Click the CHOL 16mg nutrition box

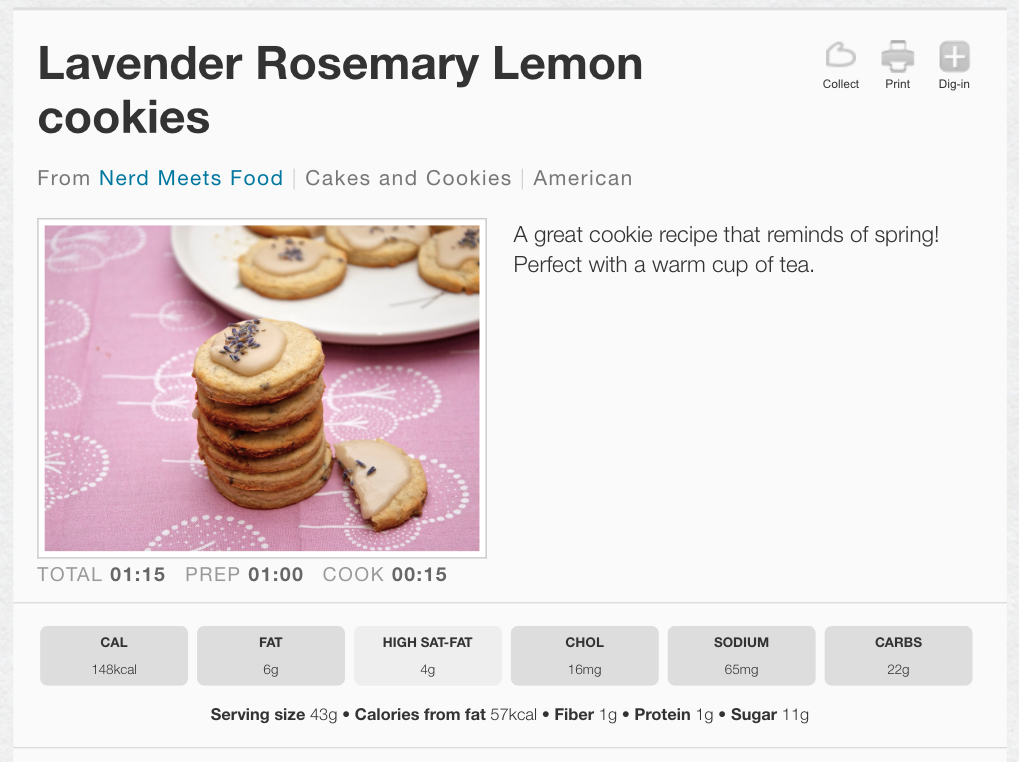coord(584,655)
